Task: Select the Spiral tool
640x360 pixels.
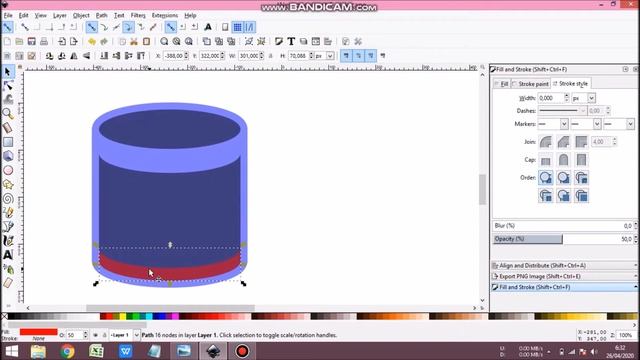Action: [x=8, y=199]
